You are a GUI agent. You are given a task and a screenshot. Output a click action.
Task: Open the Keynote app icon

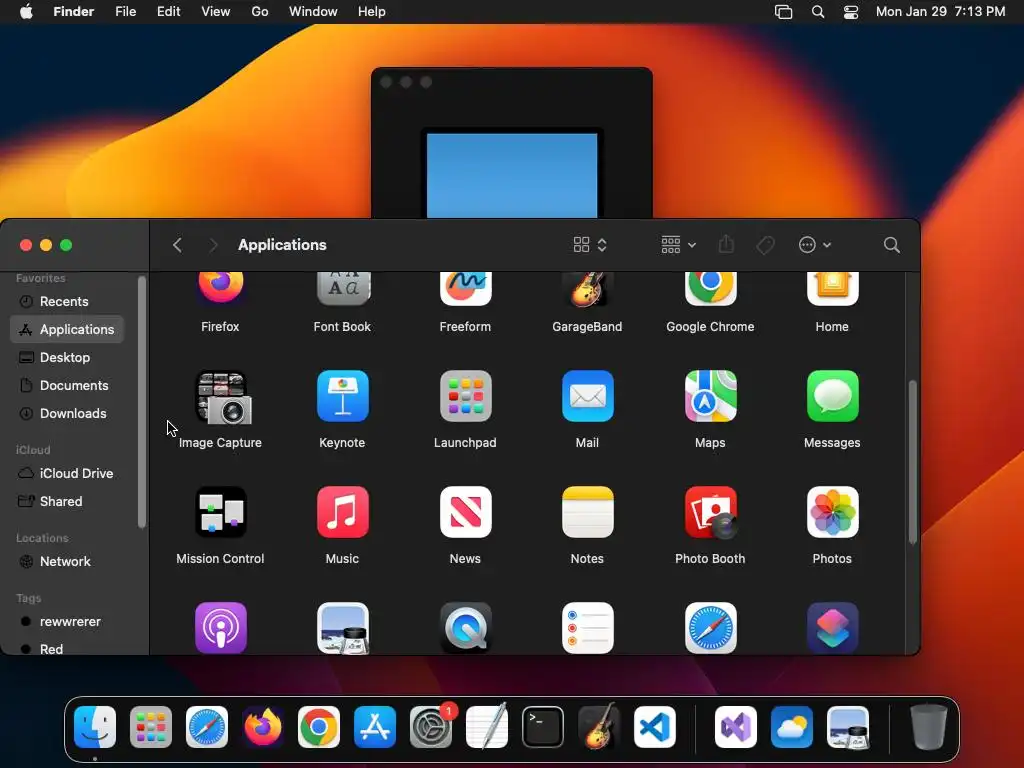(343, 396)
